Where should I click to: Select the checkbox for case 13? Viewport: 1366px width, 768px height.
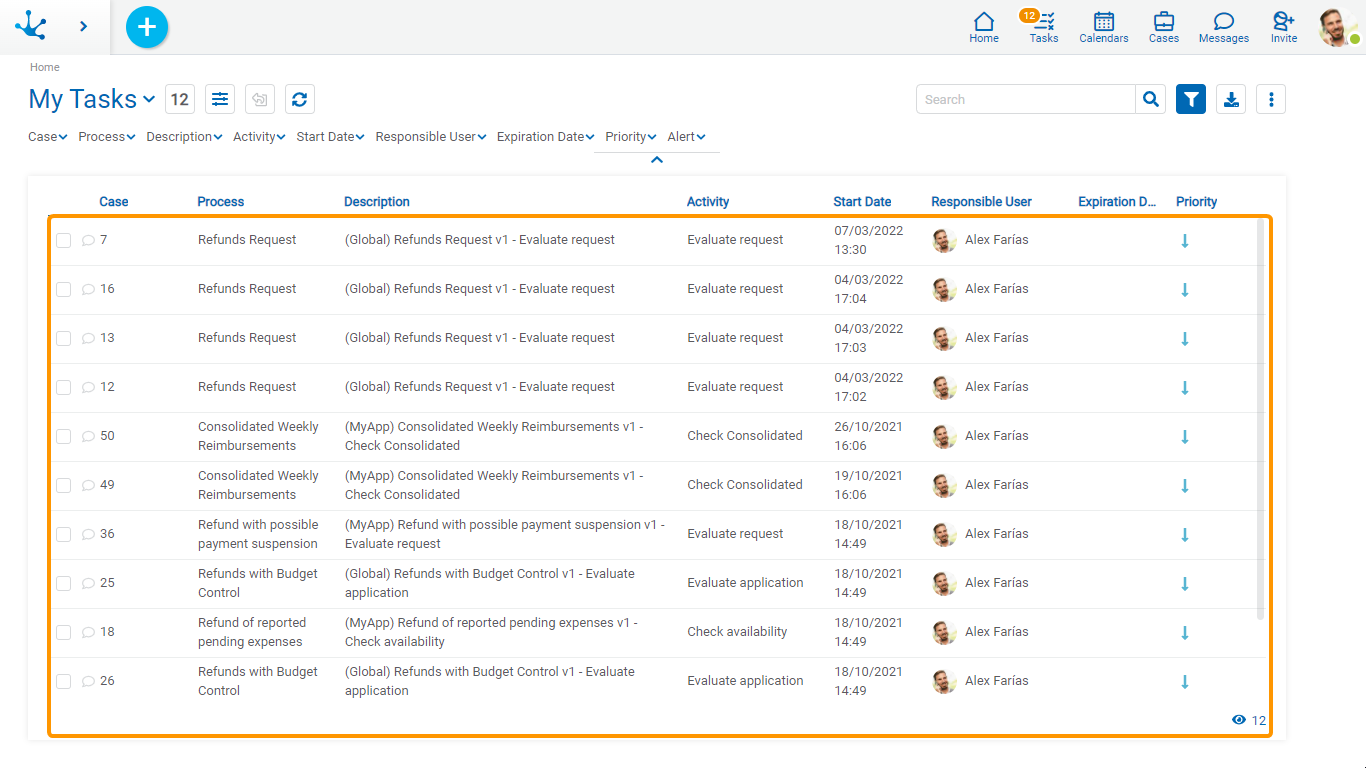coord(64,338)
